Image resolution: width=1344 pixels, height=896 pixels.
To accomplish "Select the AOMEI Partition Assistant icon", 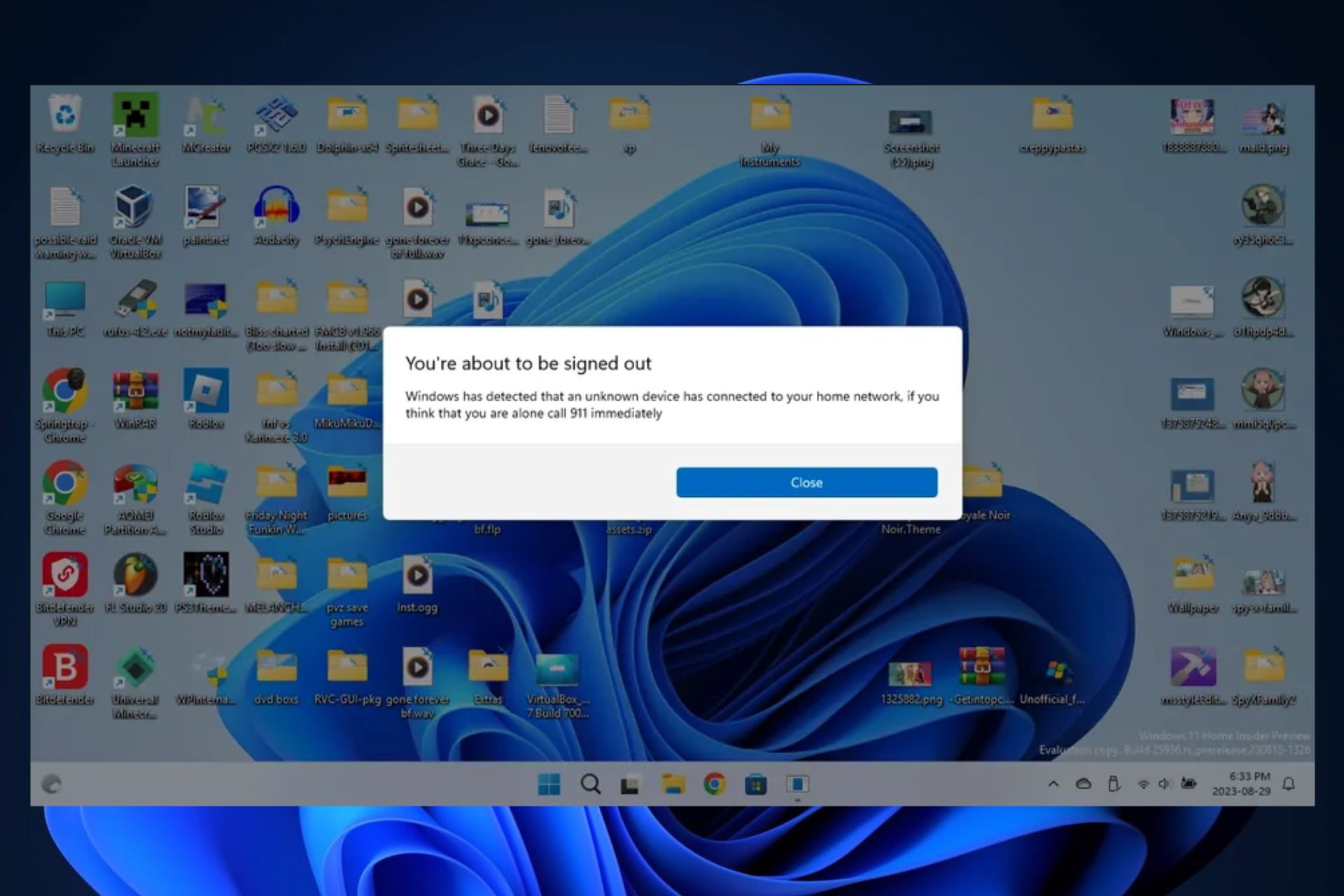I will pos(135,498).
